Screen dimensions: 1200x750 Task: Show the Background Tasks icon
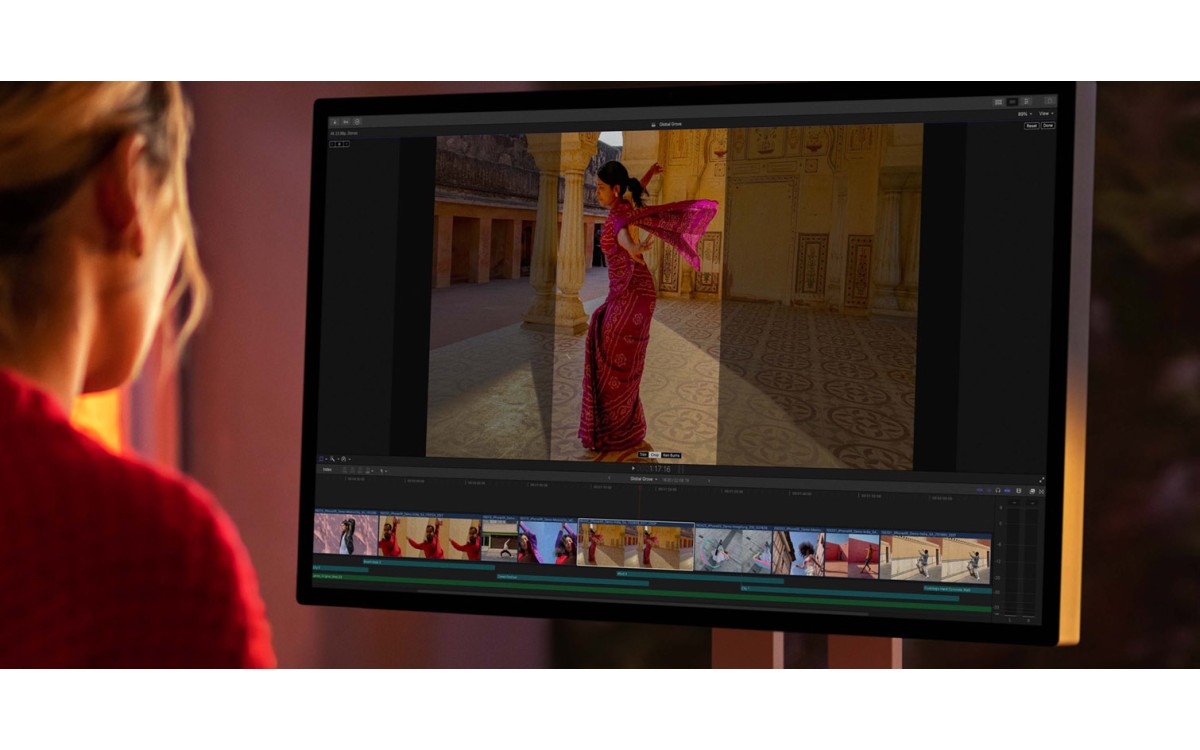pyautogui.click(x=357, y=122)
